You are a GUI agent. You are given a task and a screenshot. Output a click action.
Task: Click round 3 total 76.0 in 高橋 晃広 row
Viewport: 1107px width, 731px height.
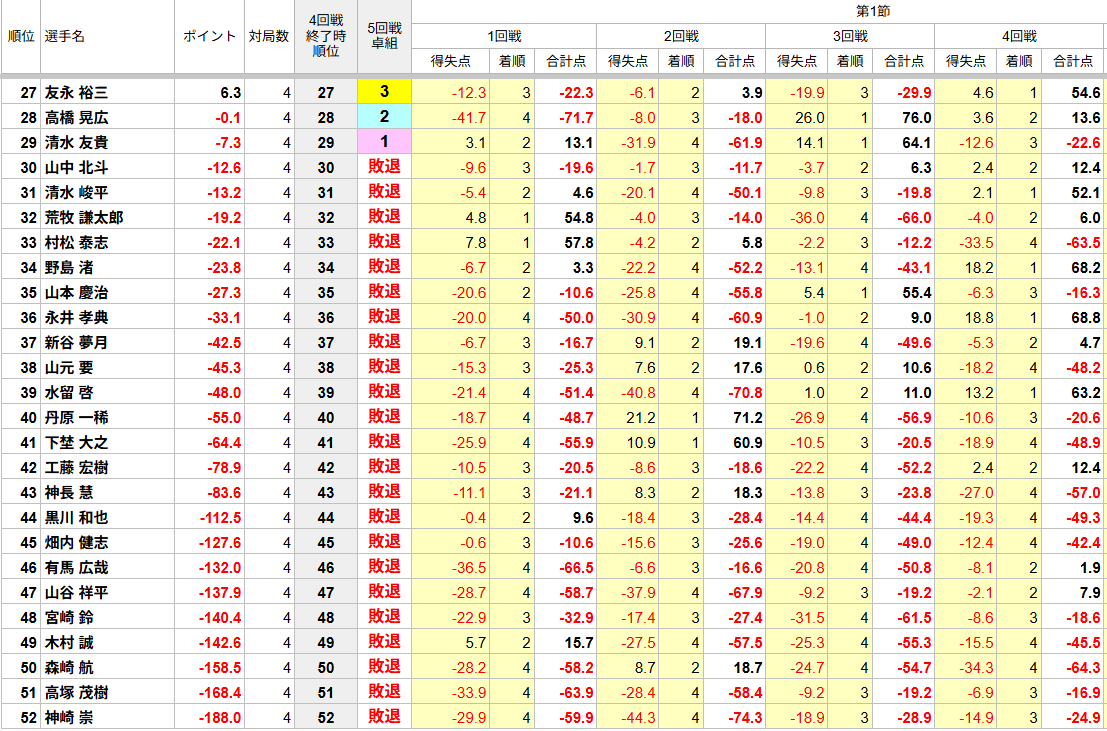click(x=917, y=117)
